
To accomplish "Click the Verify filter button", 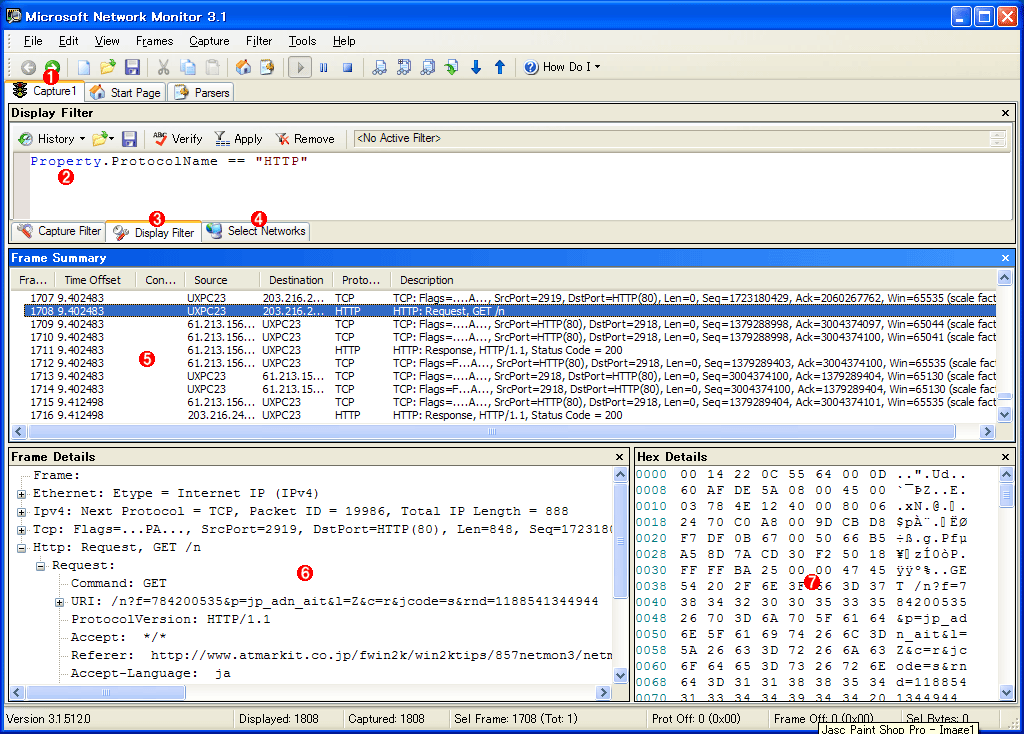I will 178,139.
